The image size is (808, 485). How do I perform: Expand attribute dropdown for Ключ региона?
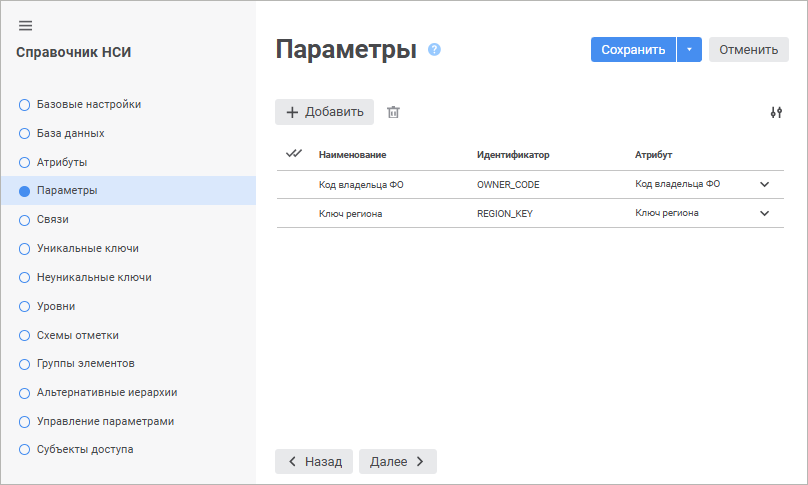coord(764,213)
